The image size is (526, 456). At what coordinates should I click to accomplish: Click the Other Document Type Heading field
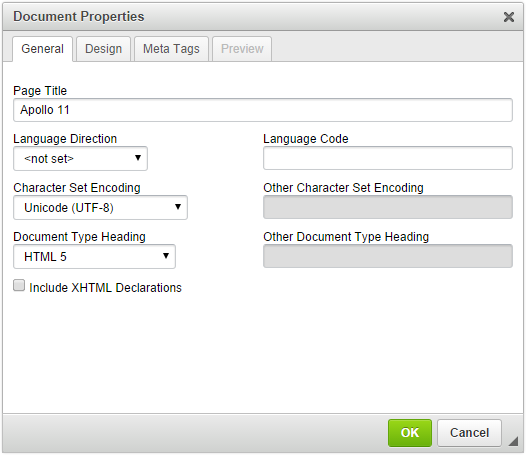pos(388,256)
